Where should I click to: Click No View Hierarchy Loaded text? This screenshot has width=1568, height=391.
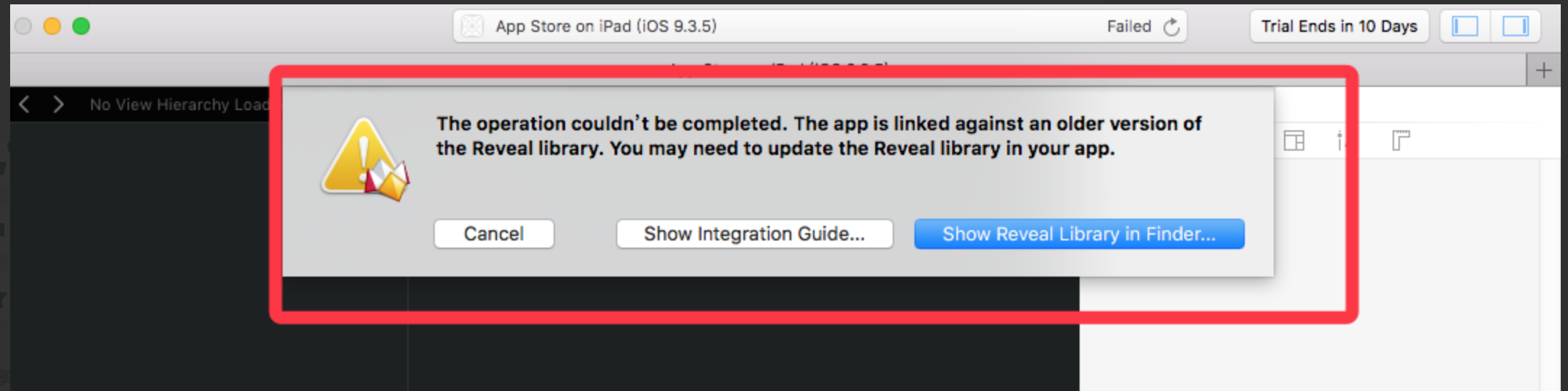click(x=179, y=105)
